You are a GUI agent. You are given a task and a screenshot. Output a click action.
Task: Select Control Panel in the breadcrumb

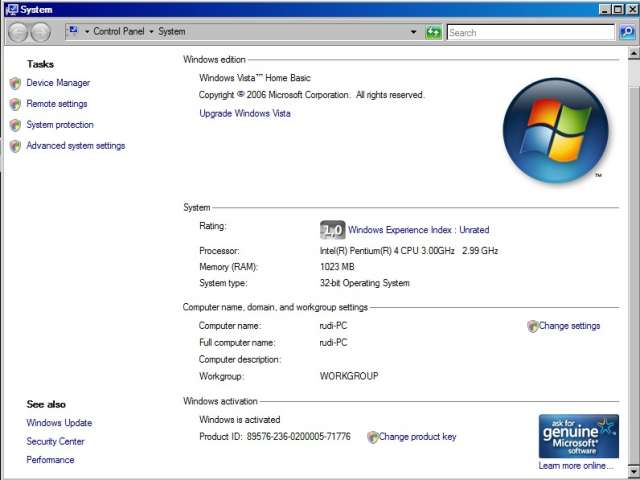119,31
